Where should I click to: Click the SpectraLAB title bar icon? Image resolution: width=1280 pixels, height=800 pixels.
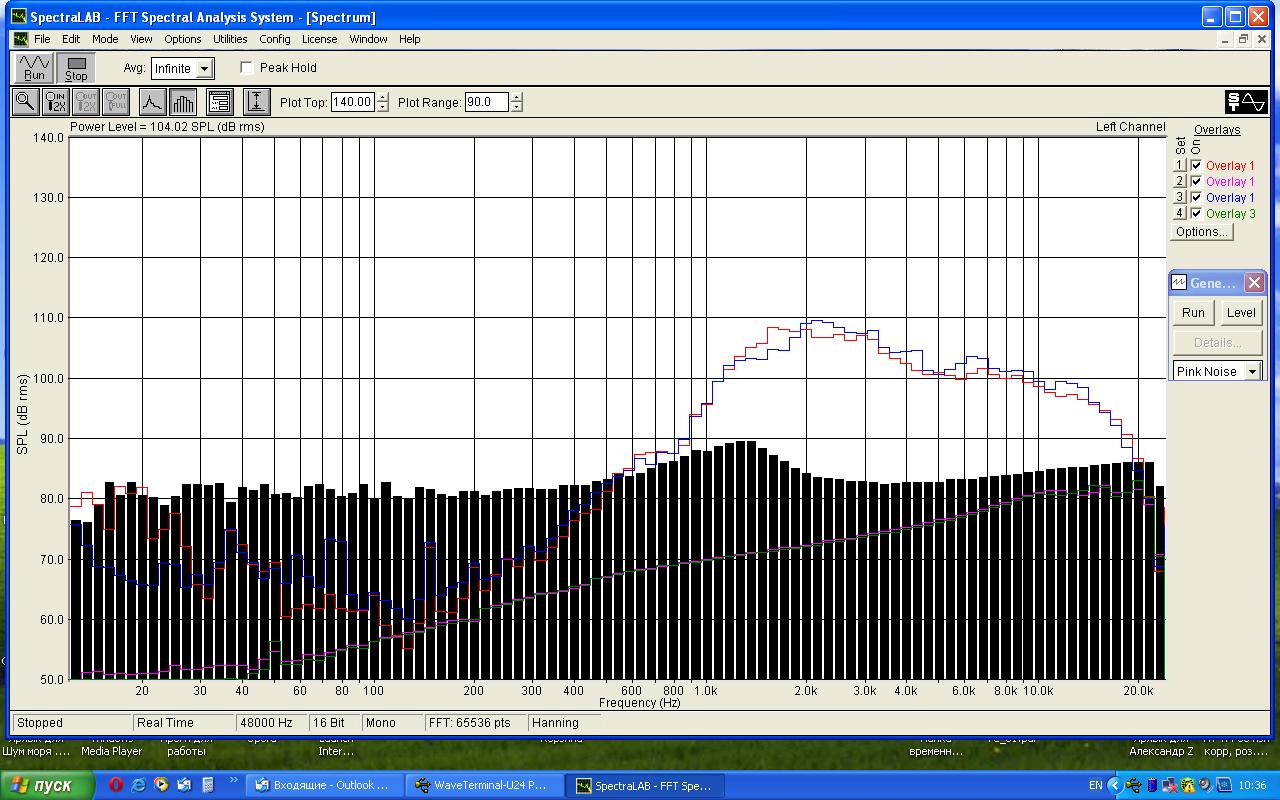tap(19, 17)
